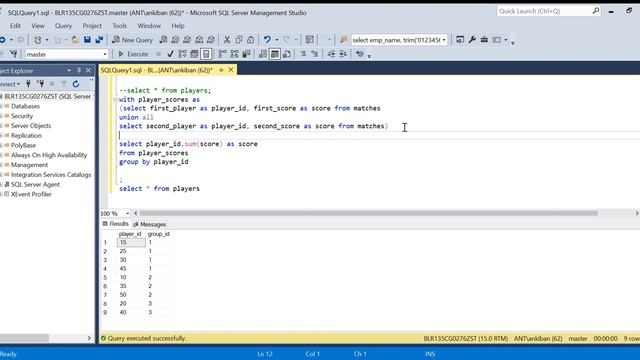
Task: Click the Cancel Executing Query stop icon
Action: click(x=158, y=54)
